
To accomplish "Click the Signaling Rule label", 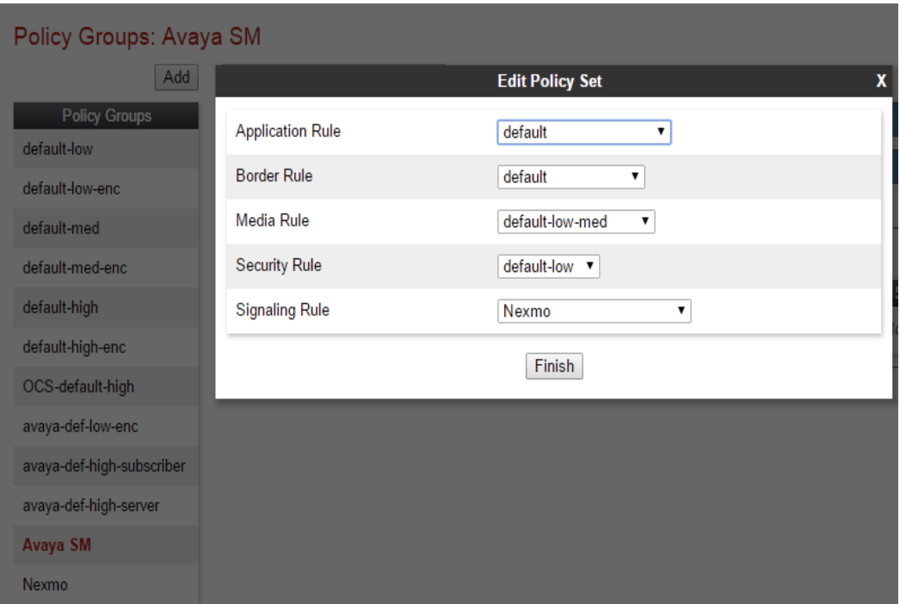I will pyautogui.click(x=282, y=310).
